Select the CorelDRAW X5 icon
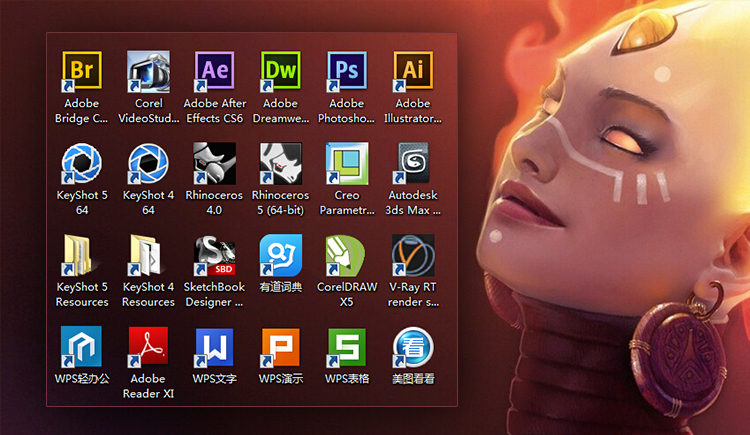 coord(347,255)
